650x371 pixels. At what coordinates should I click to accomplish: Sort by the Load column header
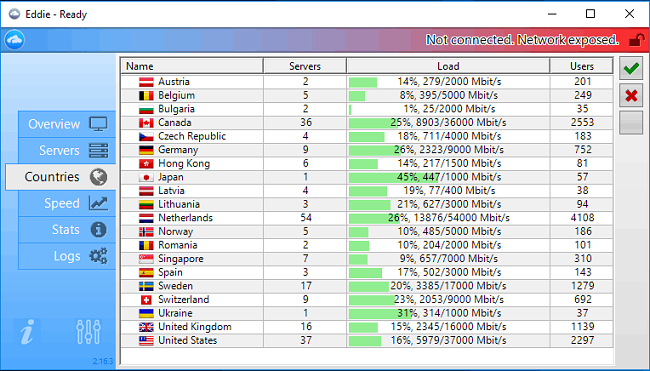[448, 66]
